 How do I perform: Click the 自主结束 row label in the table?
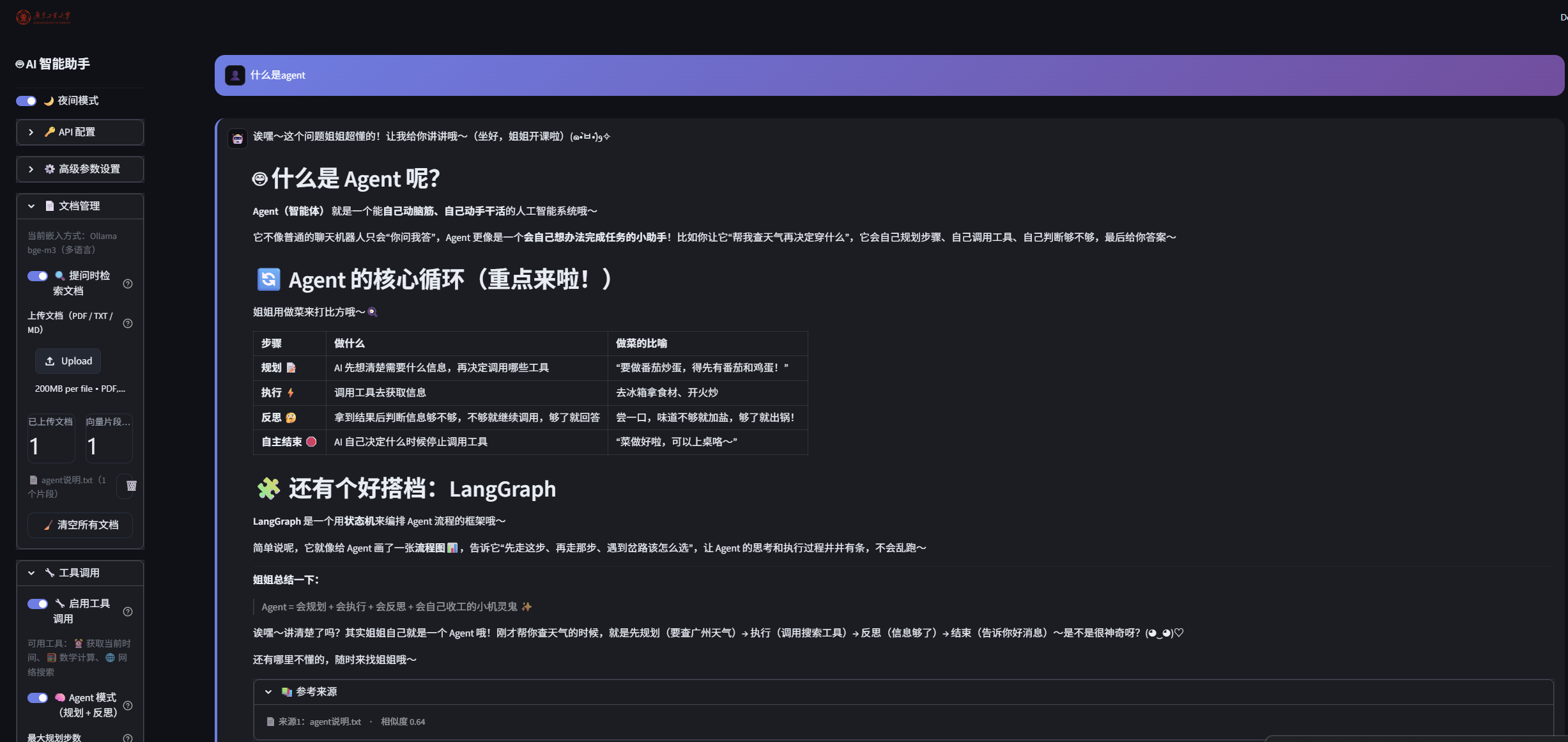pos(289,442)
